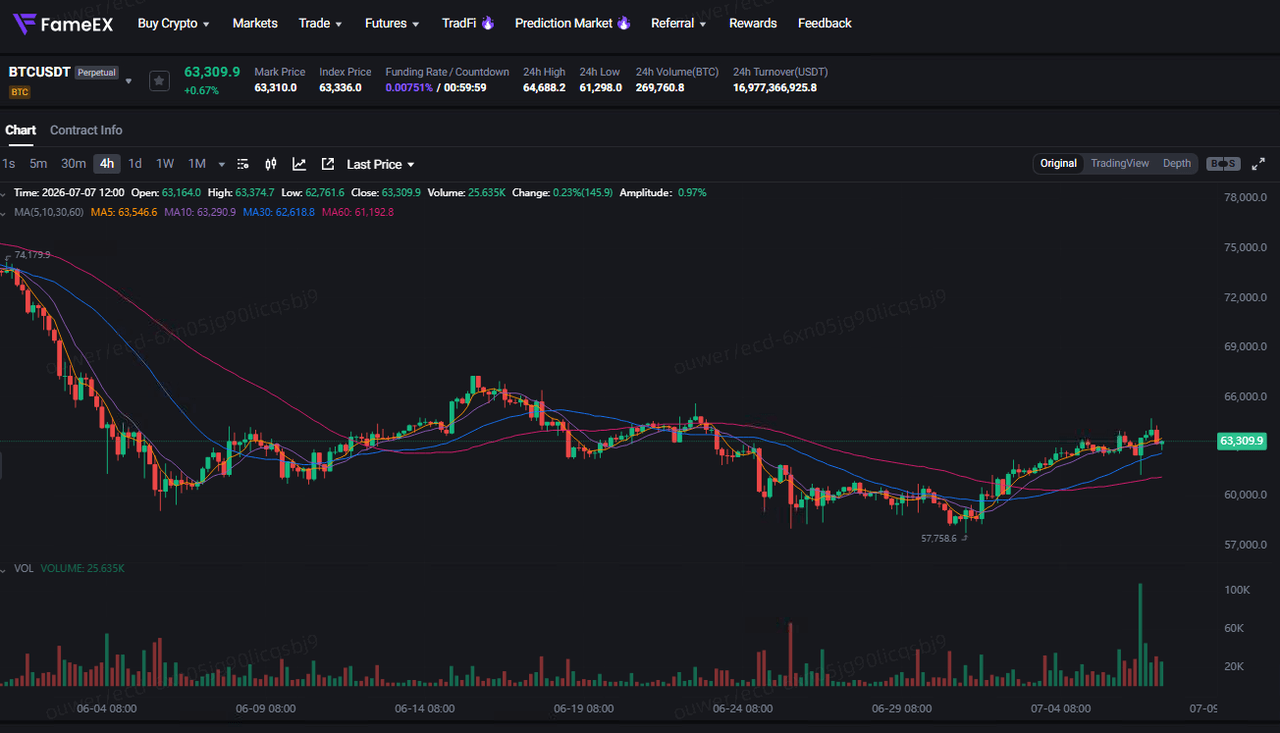Click the Mark Price value 63,310.0
Viewport: 1280px width, 733px height.
tap(275, 88)
